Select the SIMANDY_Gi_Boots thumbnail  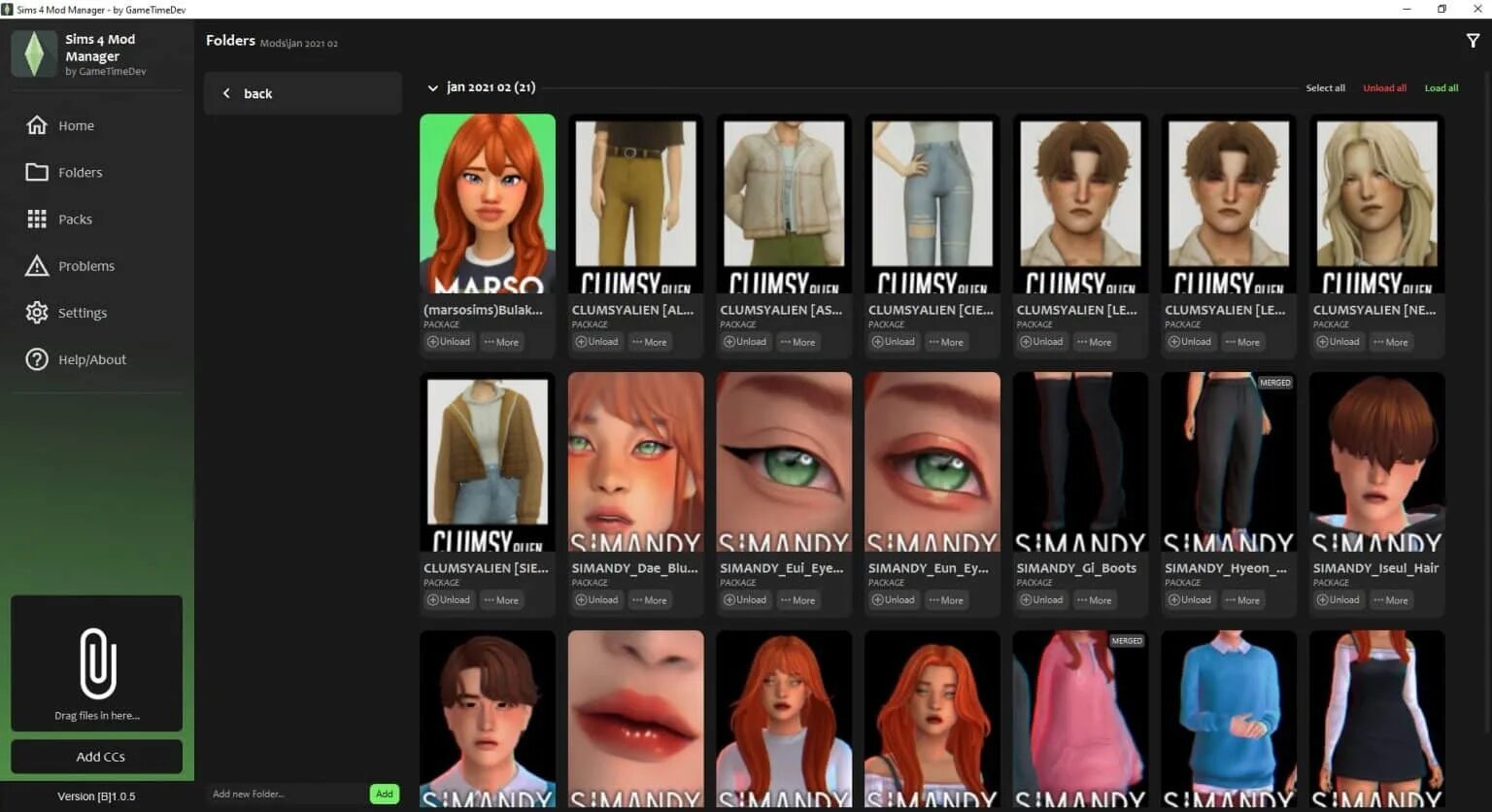point(1080,462)
